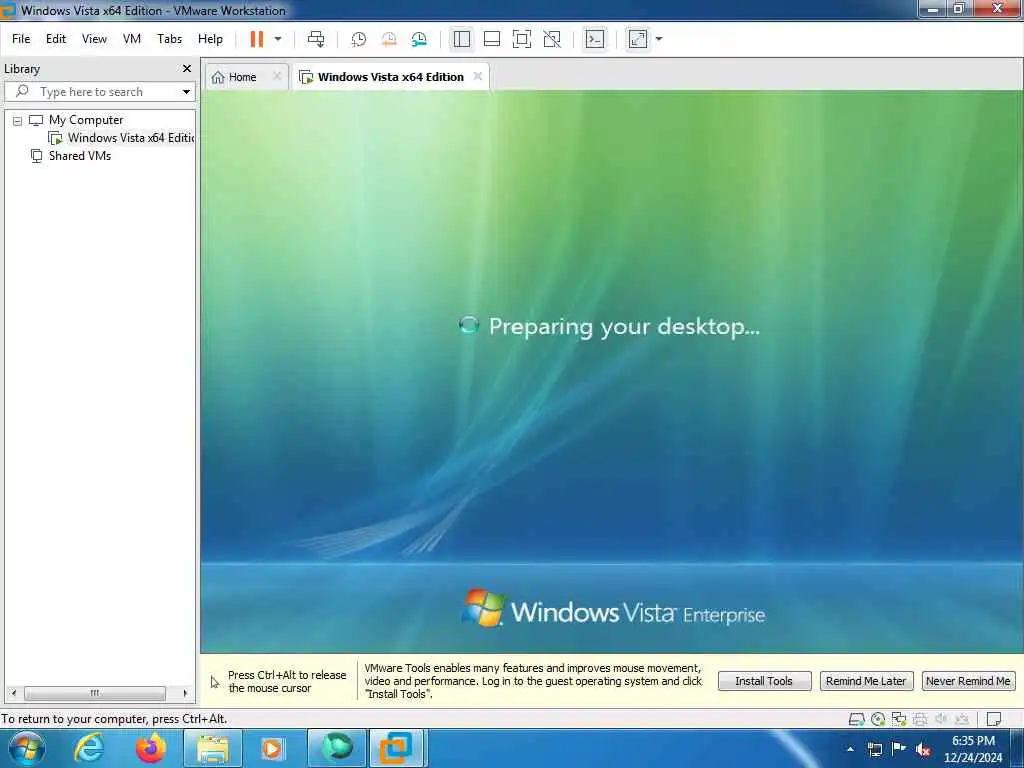Viewport: 1024px width, 768px height.
Task: Click the message log icon in status bar
Action: coord(994,720)
